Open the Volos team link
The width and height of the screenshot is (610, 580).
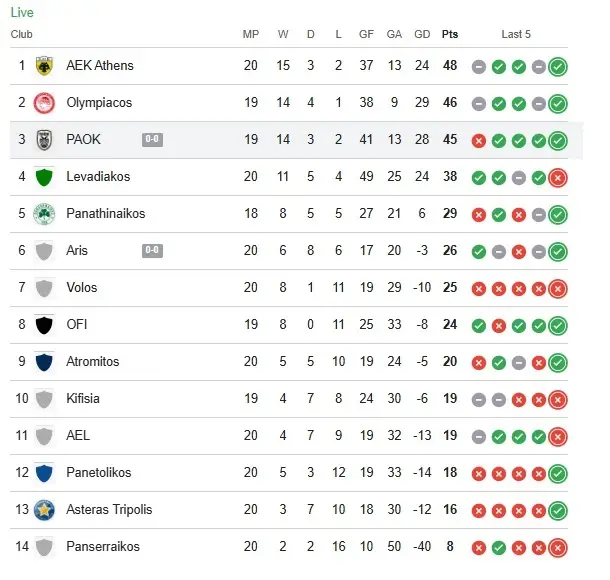(82, 288)
